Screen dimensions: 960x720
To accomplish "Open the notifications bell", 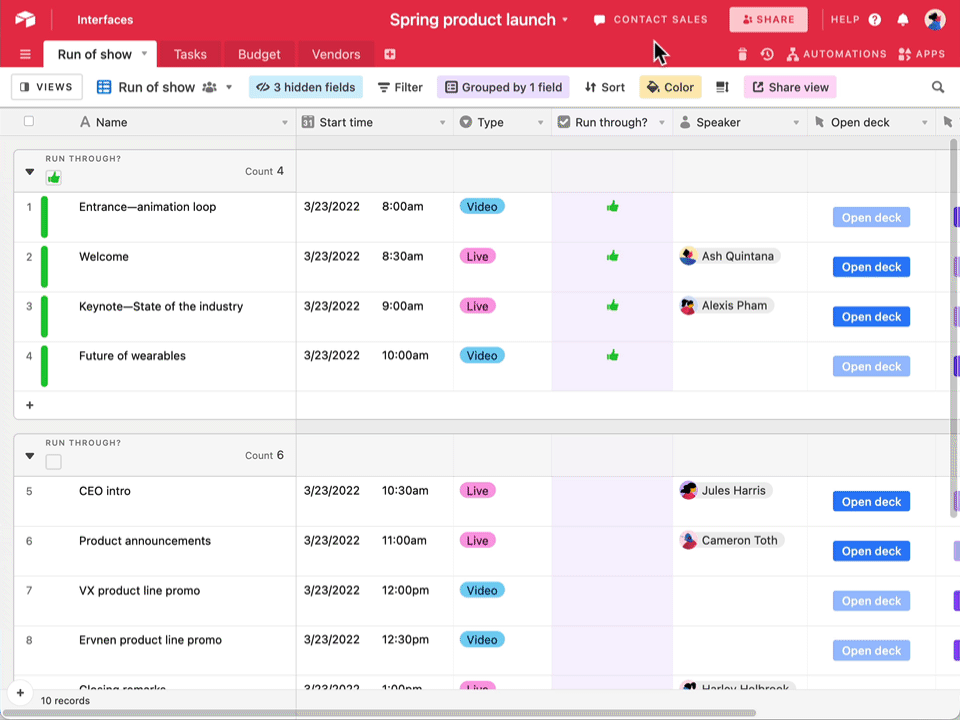I will click(x=902, y=20).
